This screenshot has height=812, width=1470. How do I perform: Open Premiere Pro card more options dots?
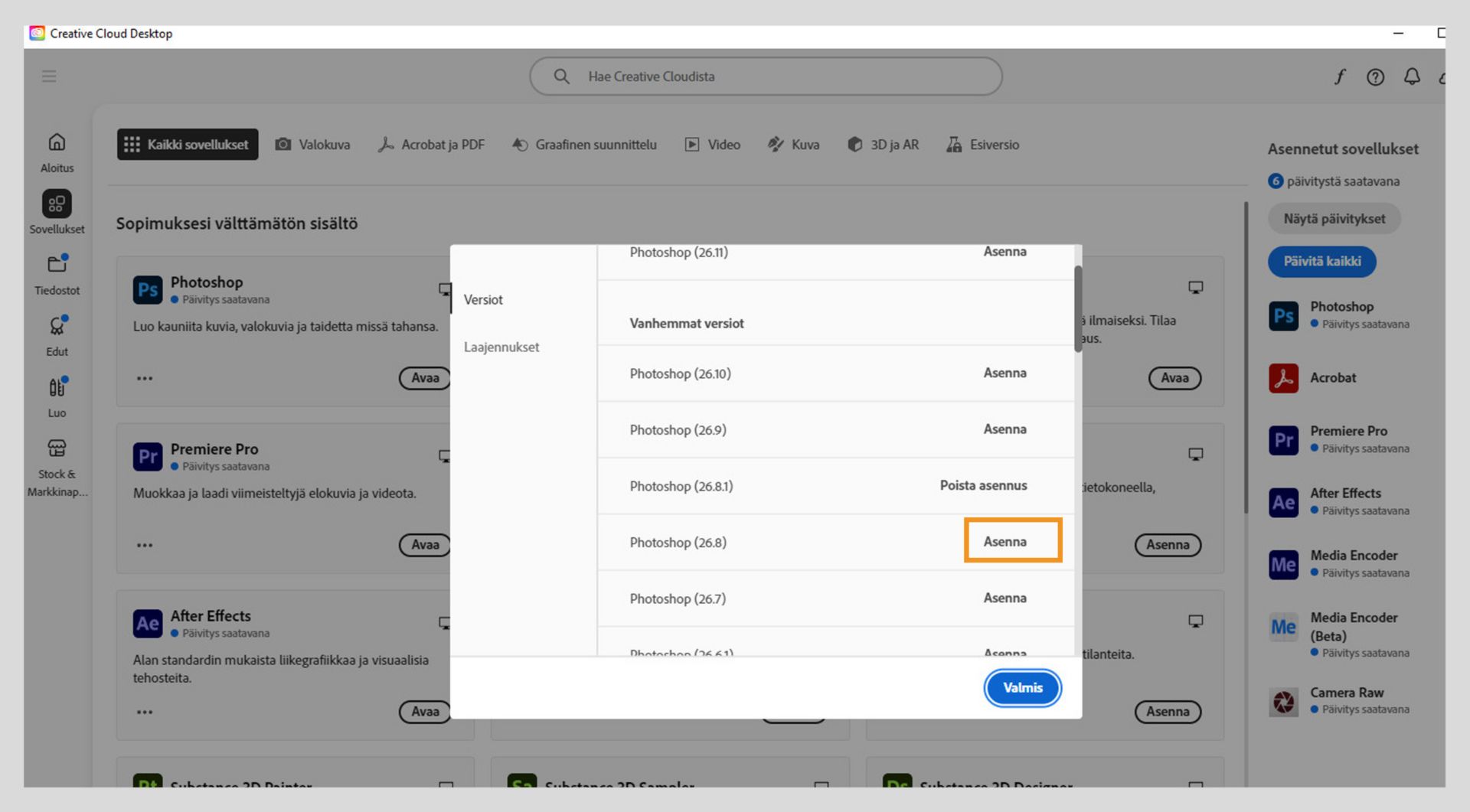(145, 545)
